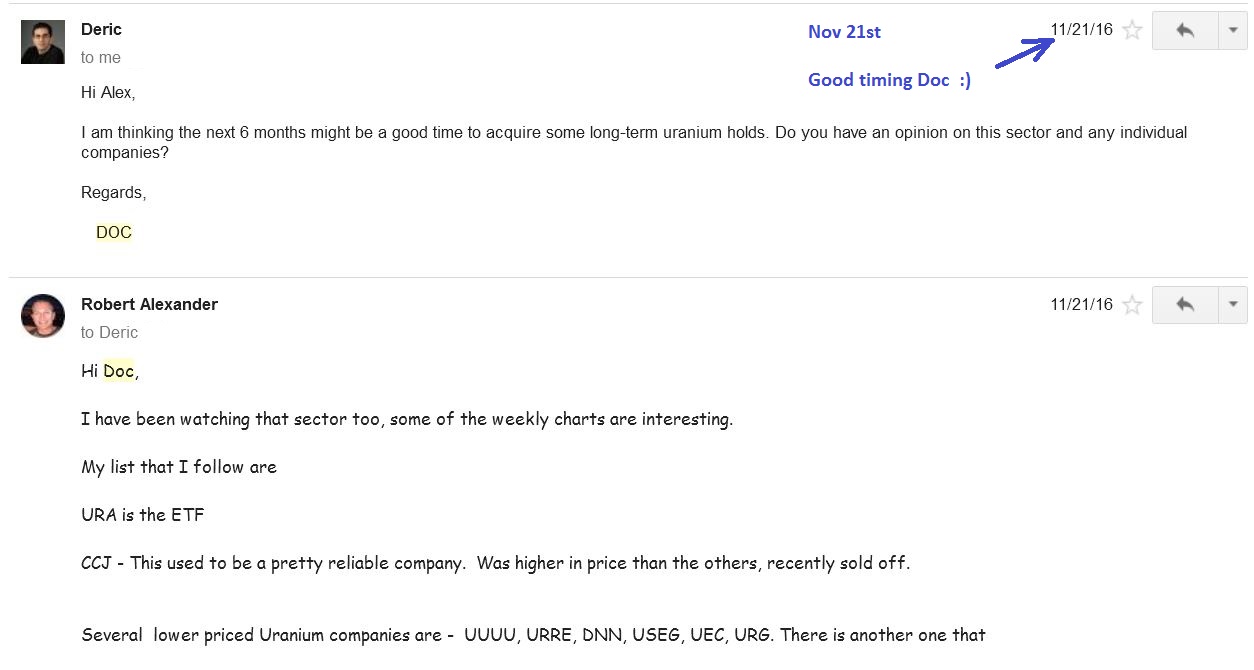1254x670 pixels.
Task: Reply to Robert Alexander's message
Action: point(1185,305)
